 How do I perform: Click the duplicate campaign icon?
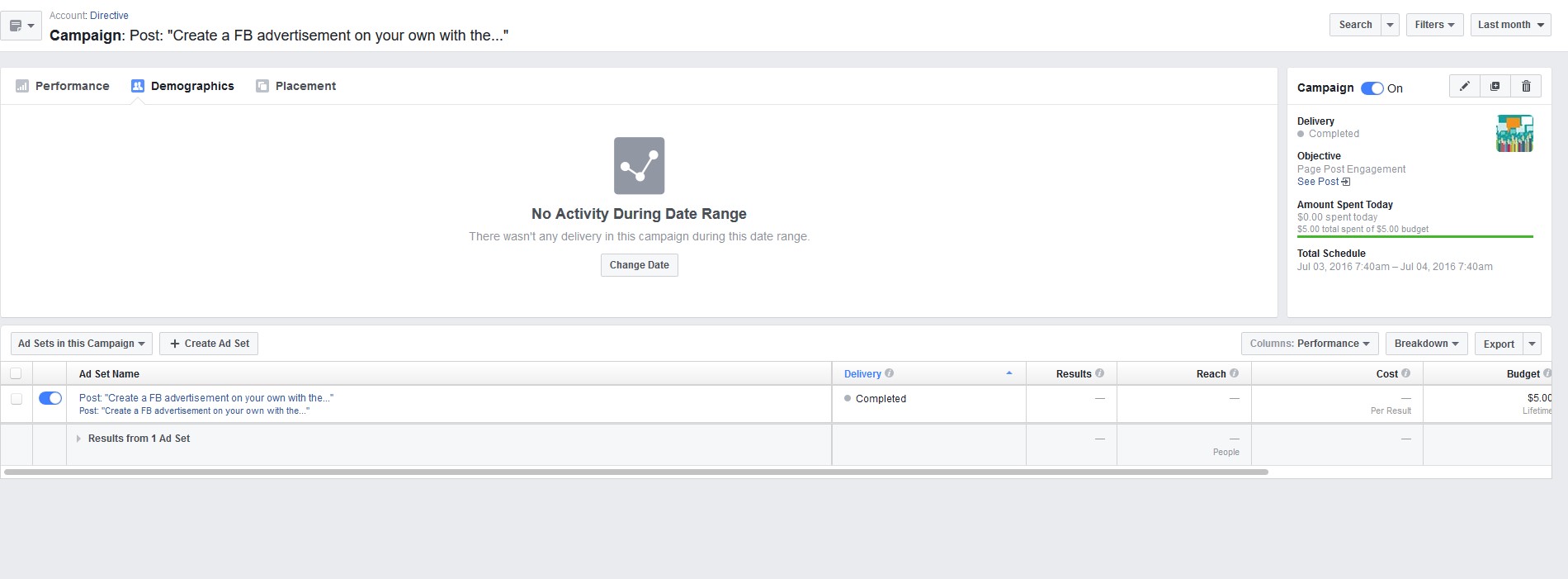pyautogui.click(x=1495, y=86)
